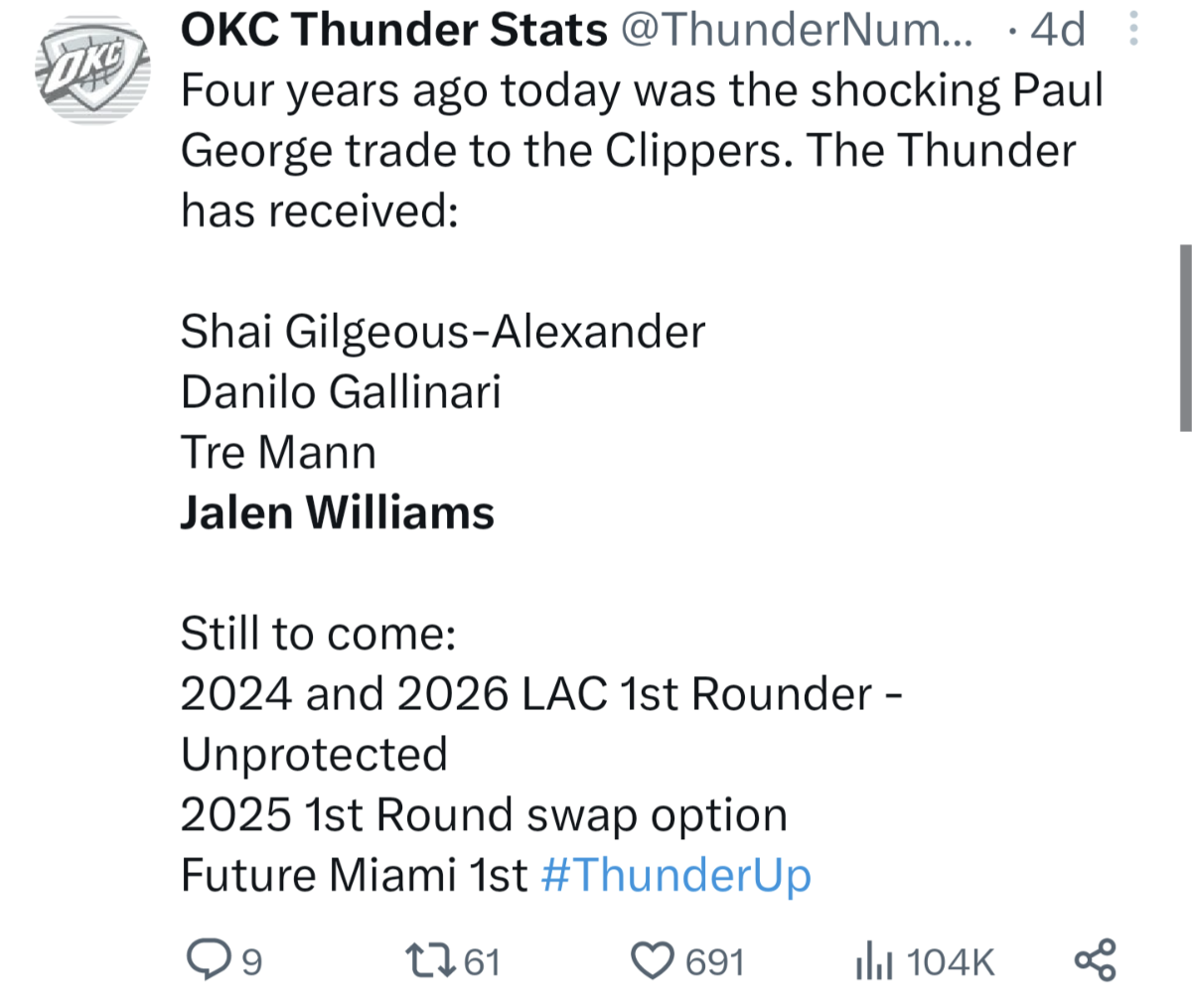Image resolution: width=1192 pixels, height=1008 pixels.
Task: Click the Shai Gilgeous-Alexander line
Action: [443, 332]
